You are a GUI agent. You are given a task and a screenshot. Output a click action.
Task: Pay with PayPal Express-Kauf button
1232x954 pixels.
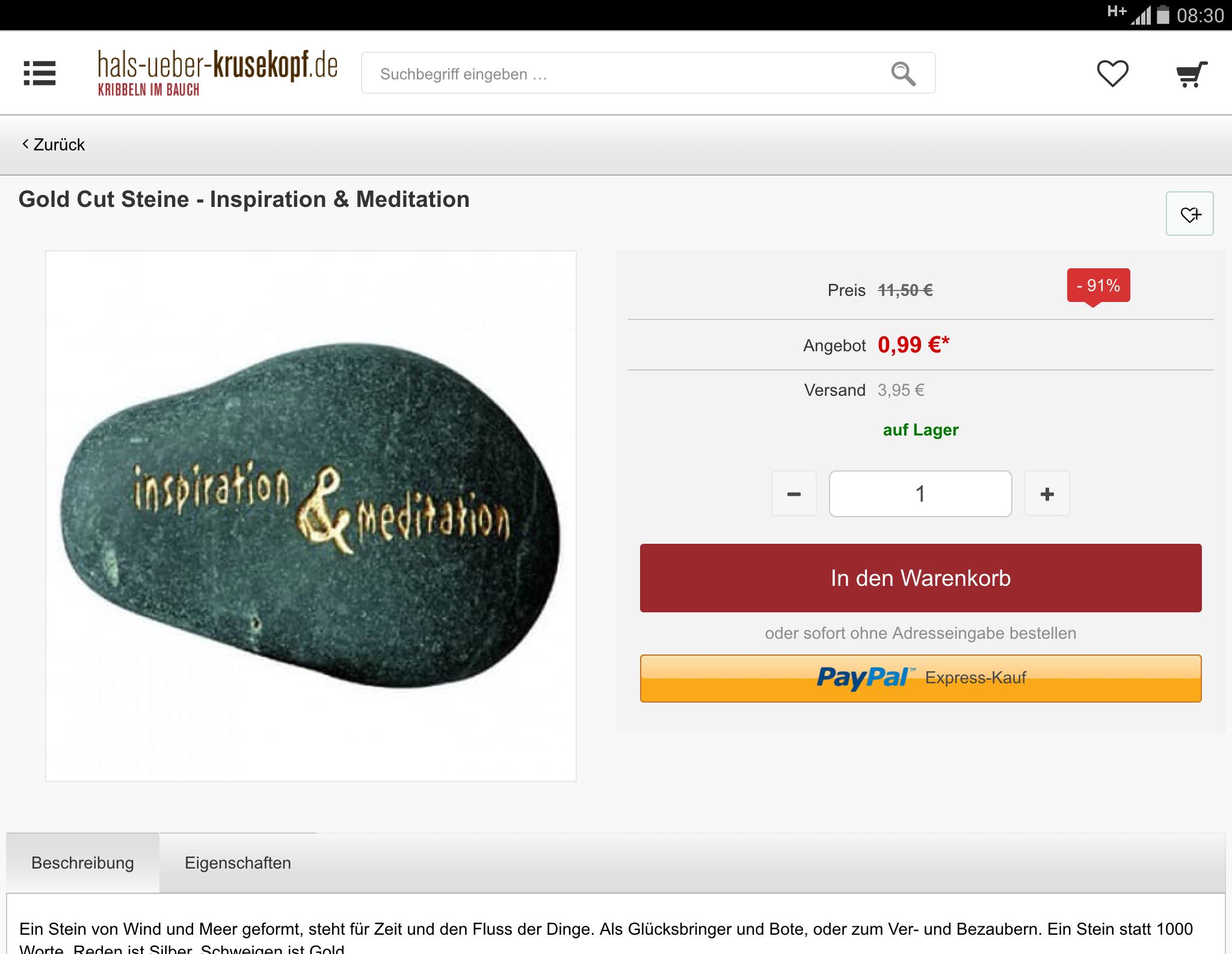(x=920, y=678)
